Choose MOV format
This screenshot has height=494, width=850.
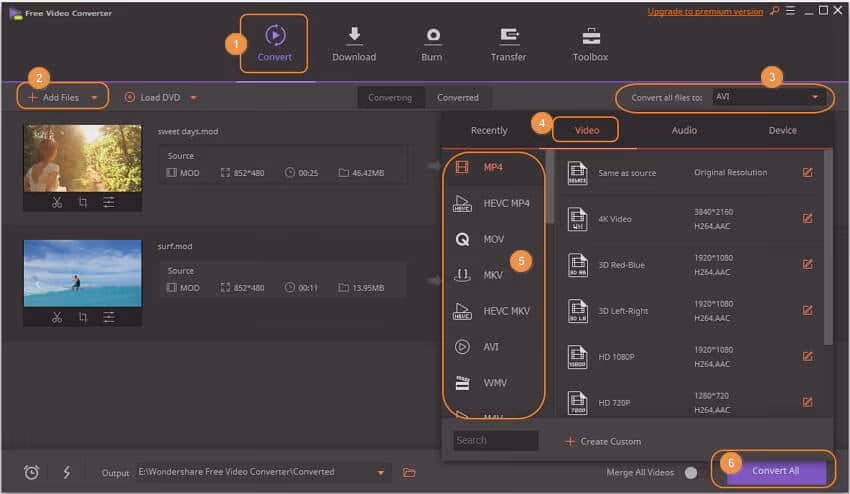point(493,239)
